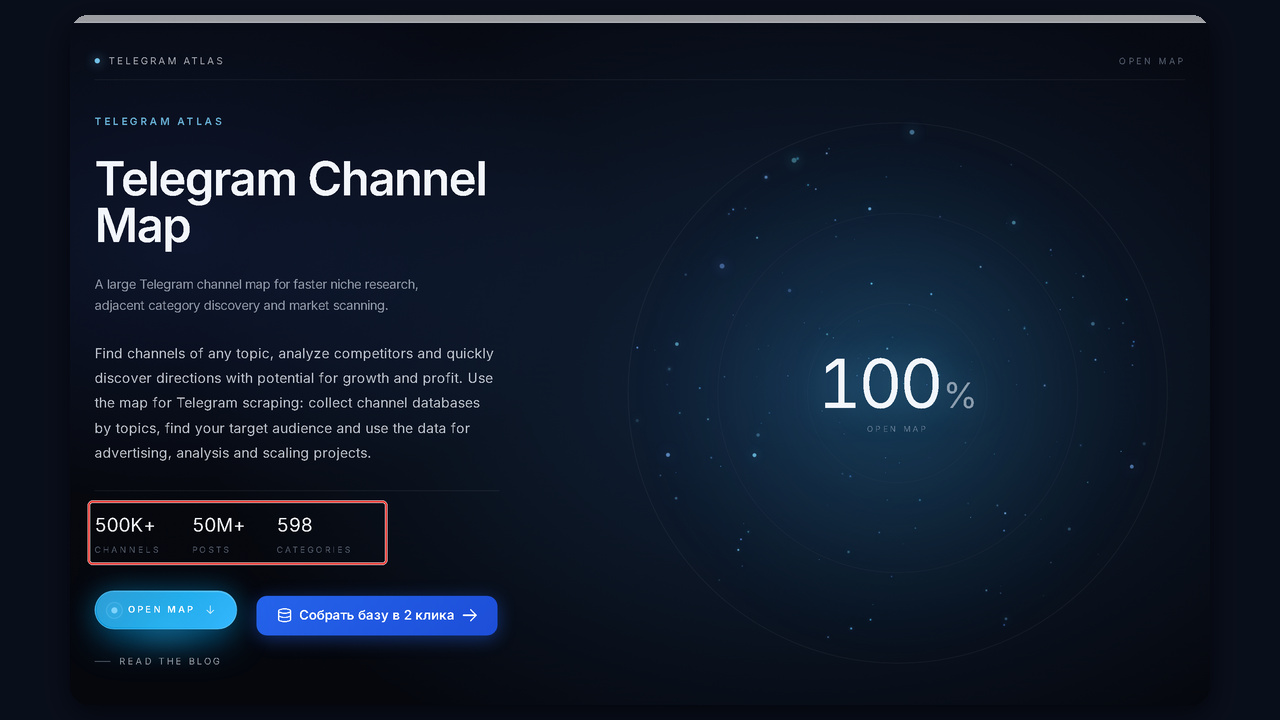Click the 500K+ channels statistic

pos(127,534)
